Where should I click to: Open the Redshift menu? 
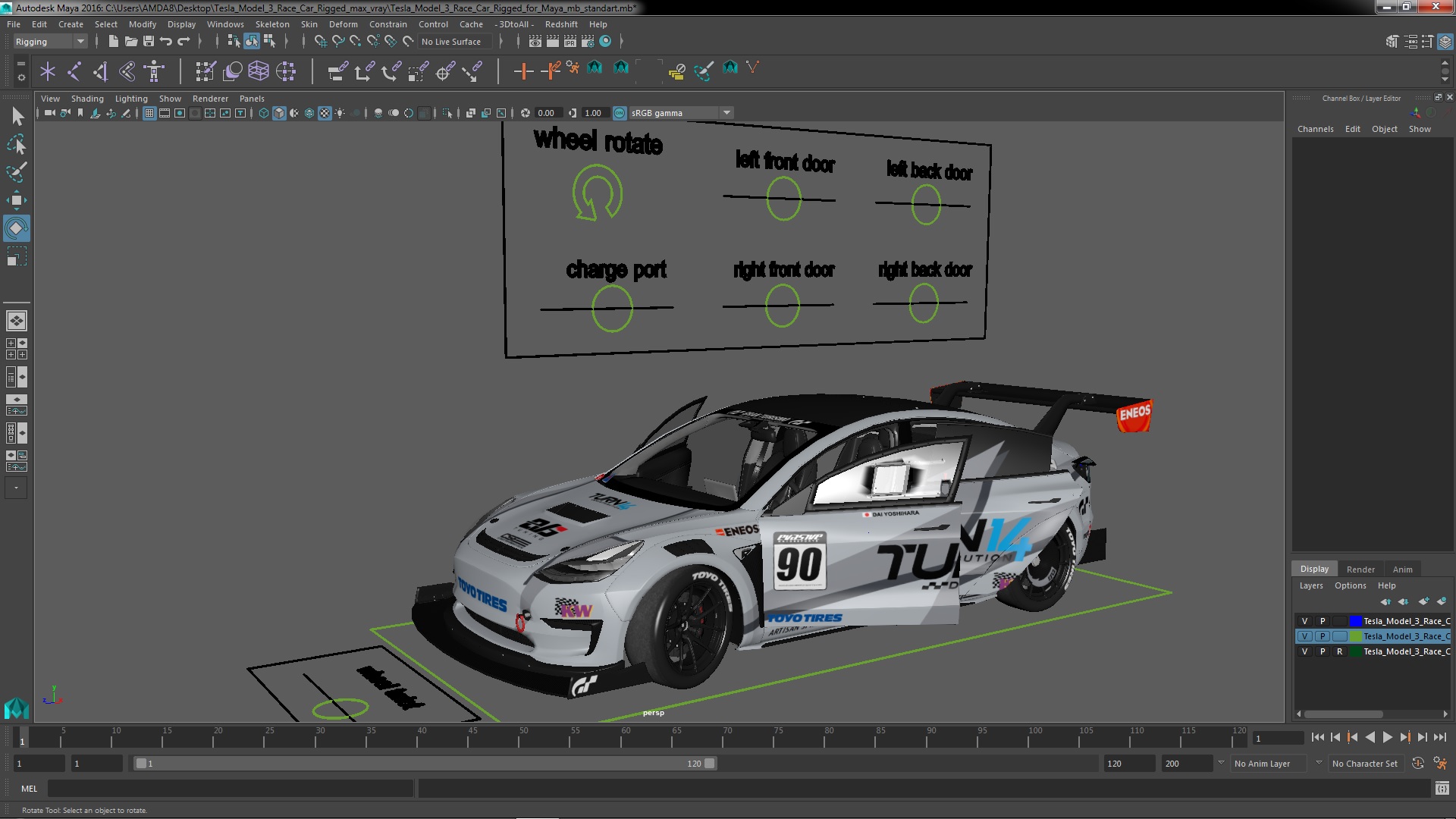point(561,24)
